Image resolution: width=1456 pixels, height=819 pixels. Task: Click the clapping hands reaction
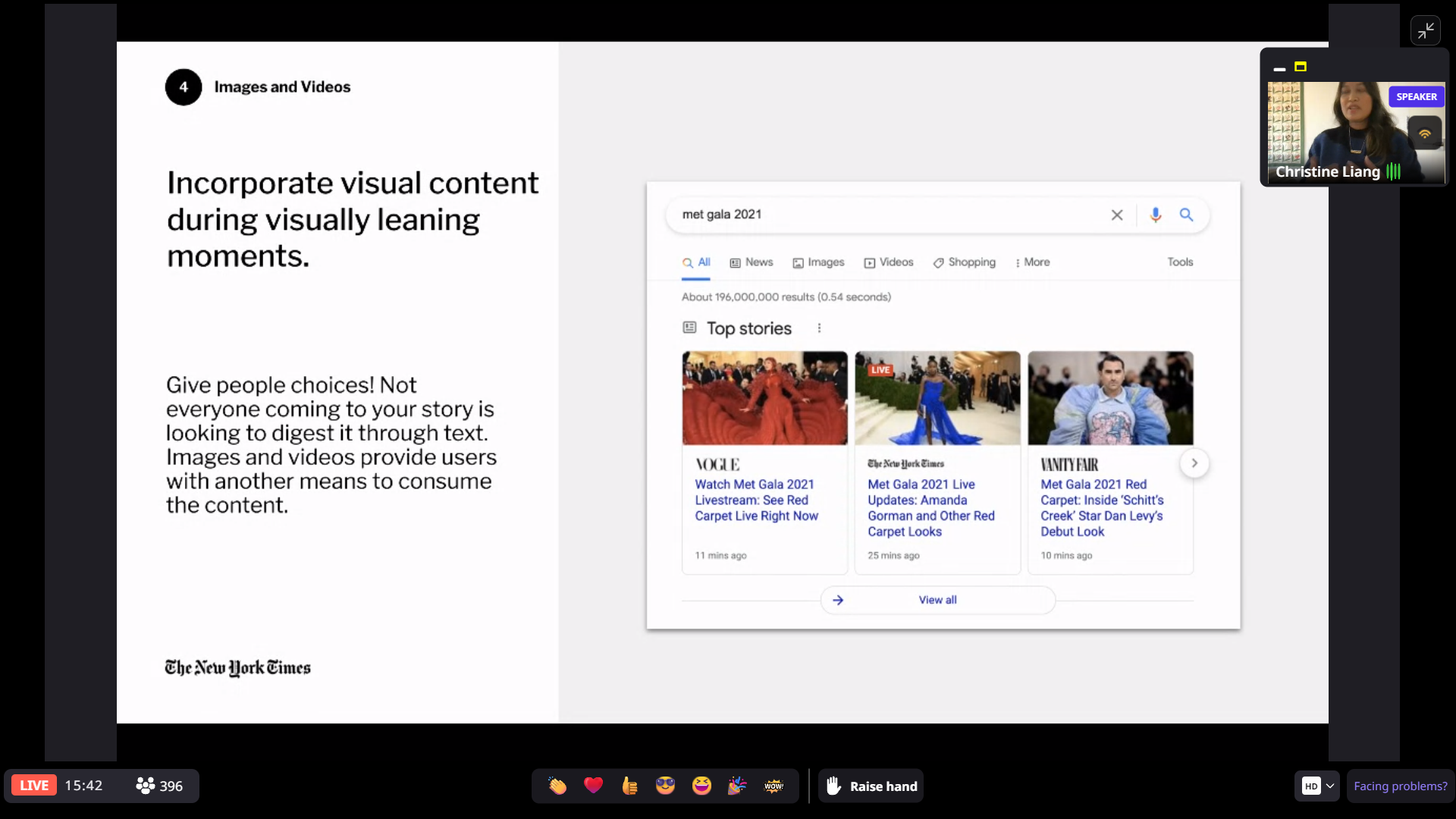point(557,786)
